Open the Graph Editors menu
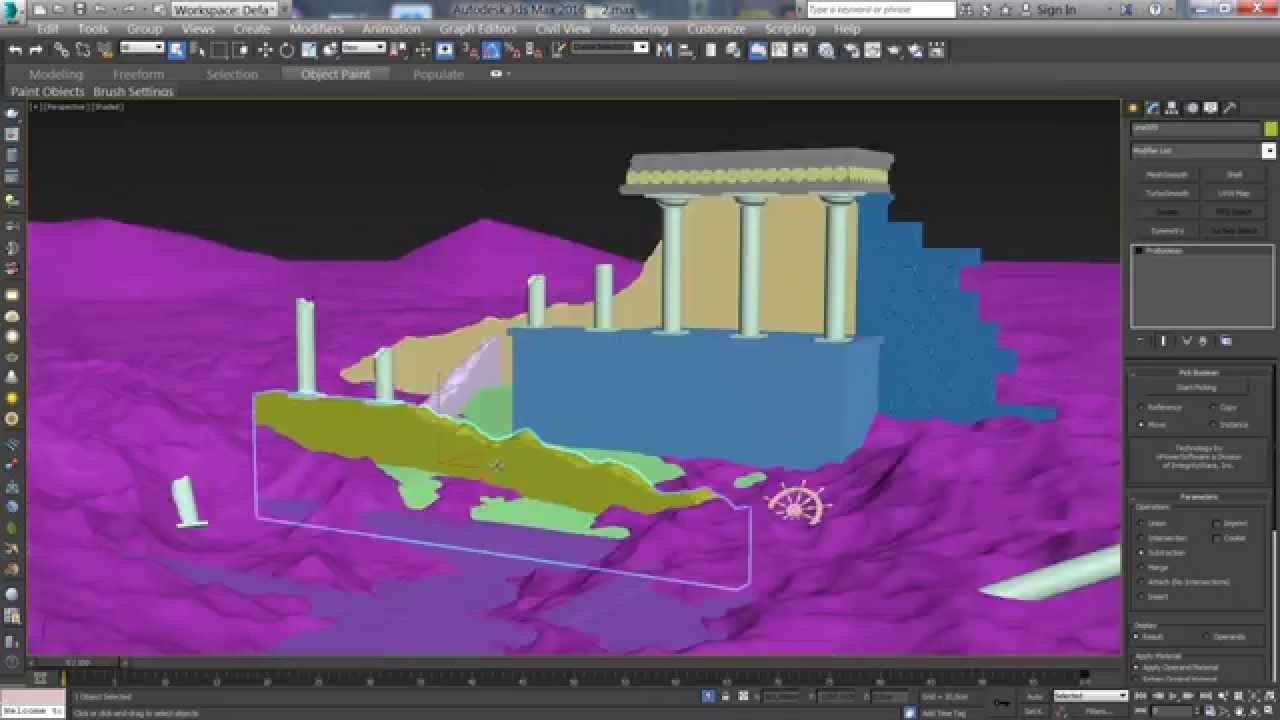The height and width of the screenshot is (720, 1280). click(478, 29)
